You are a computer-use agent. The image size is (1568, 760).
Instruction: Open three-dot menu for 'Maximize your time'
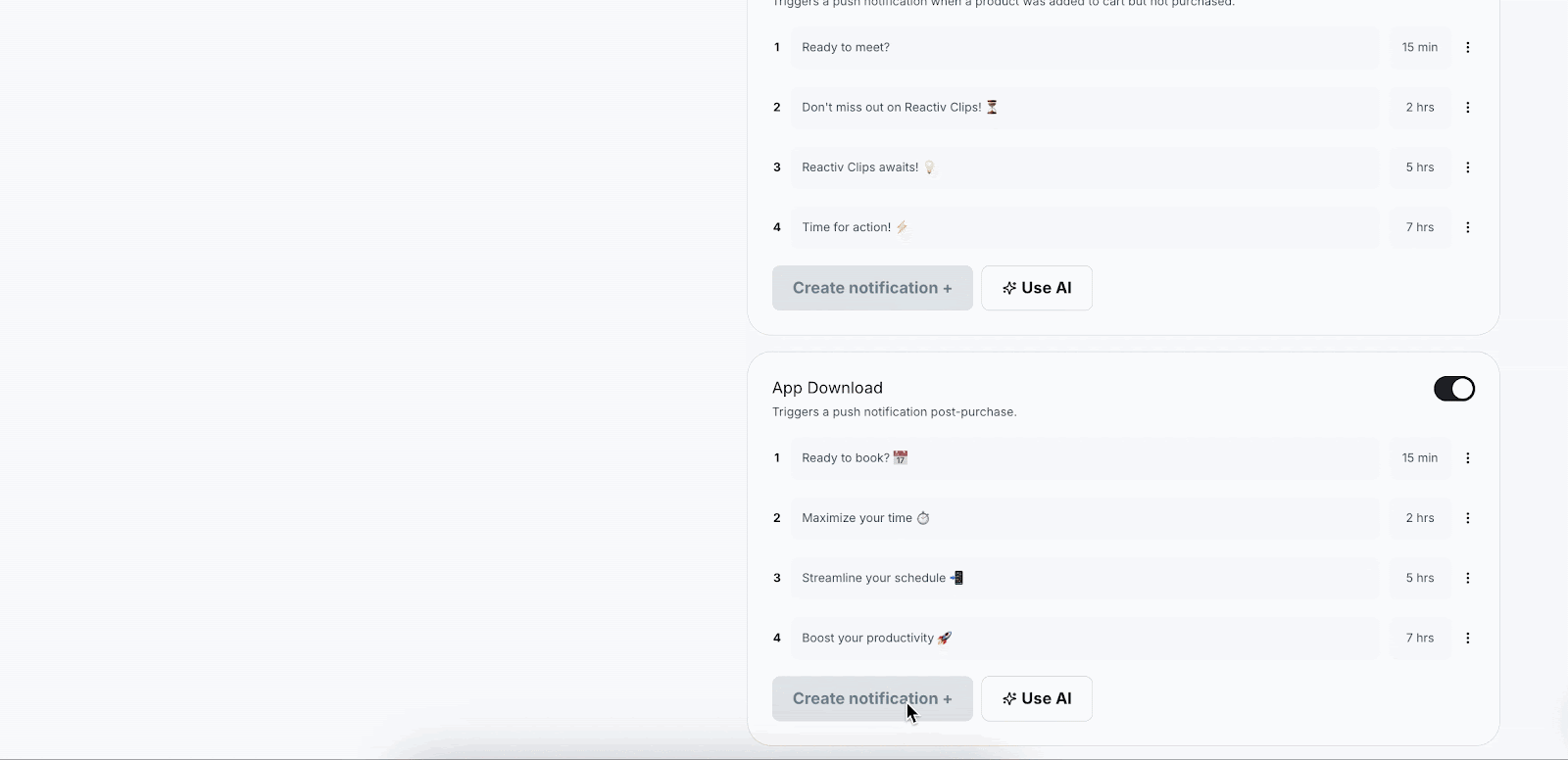(1467, 518)
